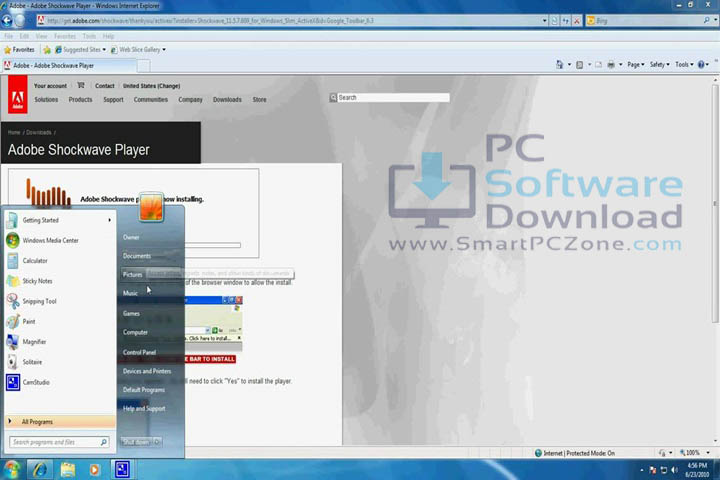720x480 pixels.
Task: Open Calculator from the Start menu
Action: (60, 260)
